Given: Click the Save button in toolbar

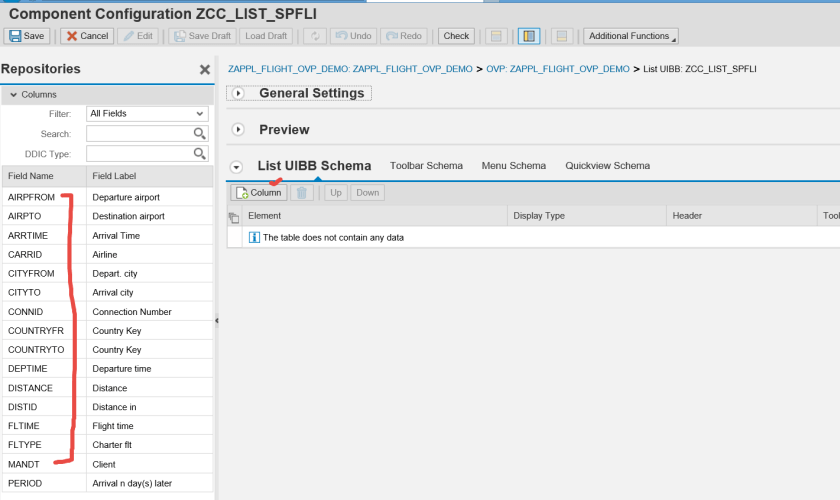Looking at the screenshot, I should pos(27,36).
